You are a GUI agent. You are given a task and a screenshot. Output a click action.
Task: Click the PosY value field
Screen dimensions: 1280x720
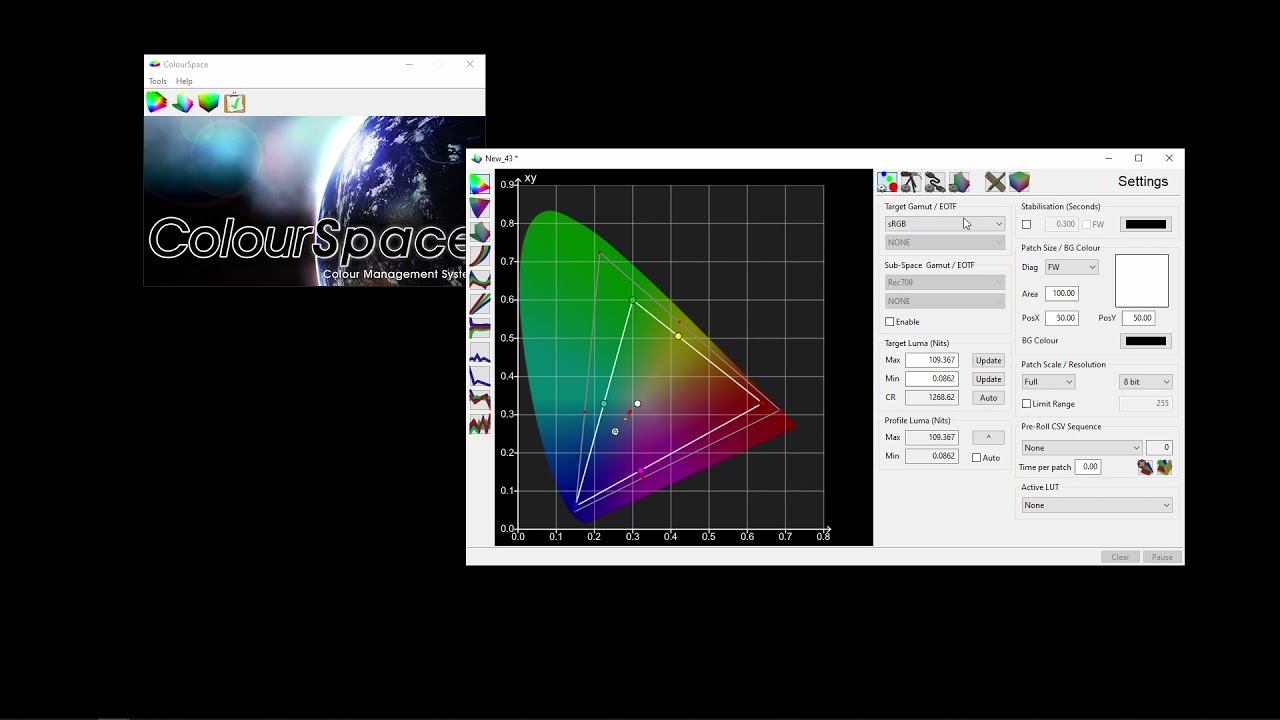pos(1138,318)
